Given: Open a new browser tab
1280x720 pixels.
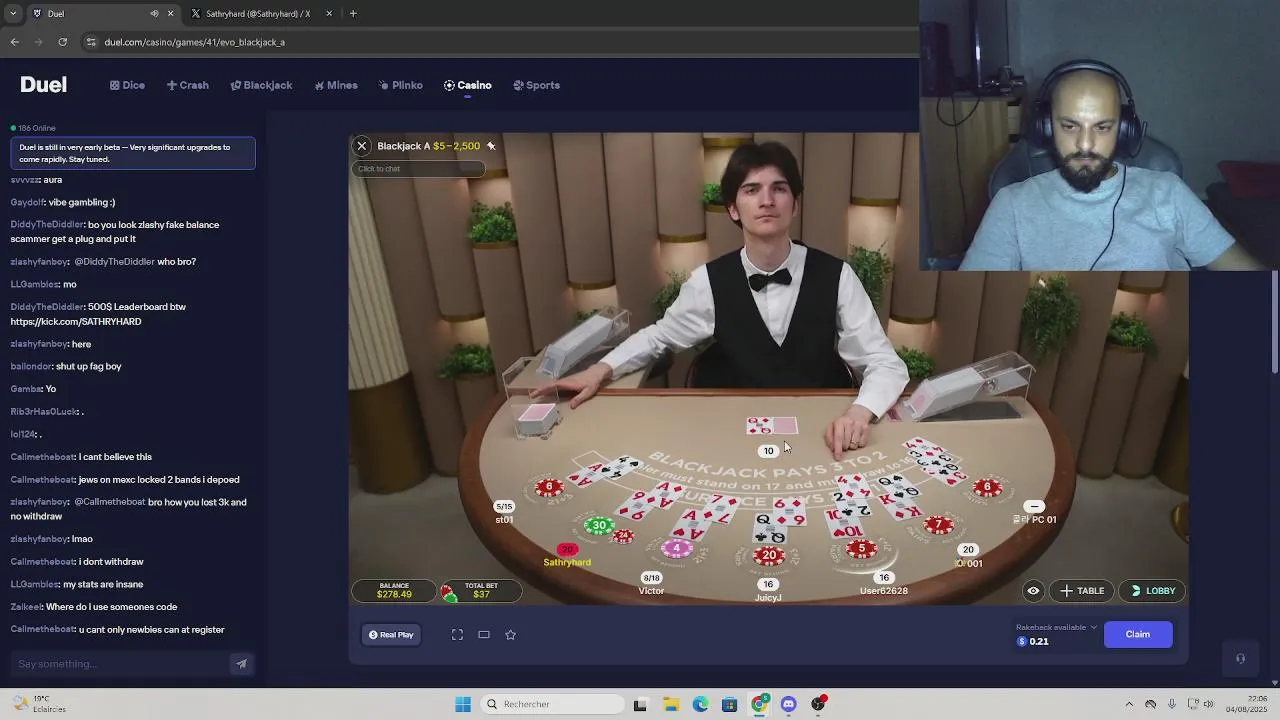Looking at the screenshot, I should click(x=353, y=14).
